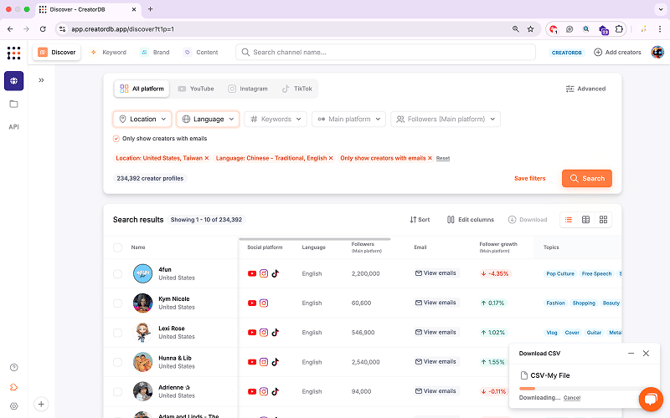Open the app grid launcher icon
Image resolution: width=670 pixels, height=418 pixels.
pyautogui.click(x=14, y=52)
